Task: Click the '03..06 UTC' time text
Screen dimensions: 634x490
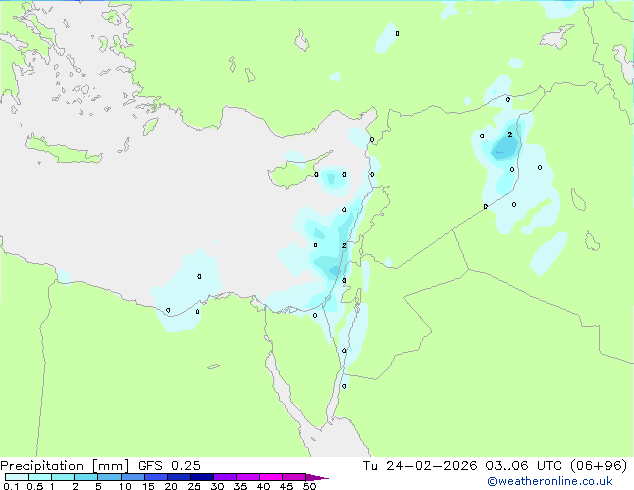Action: (524, 466)
